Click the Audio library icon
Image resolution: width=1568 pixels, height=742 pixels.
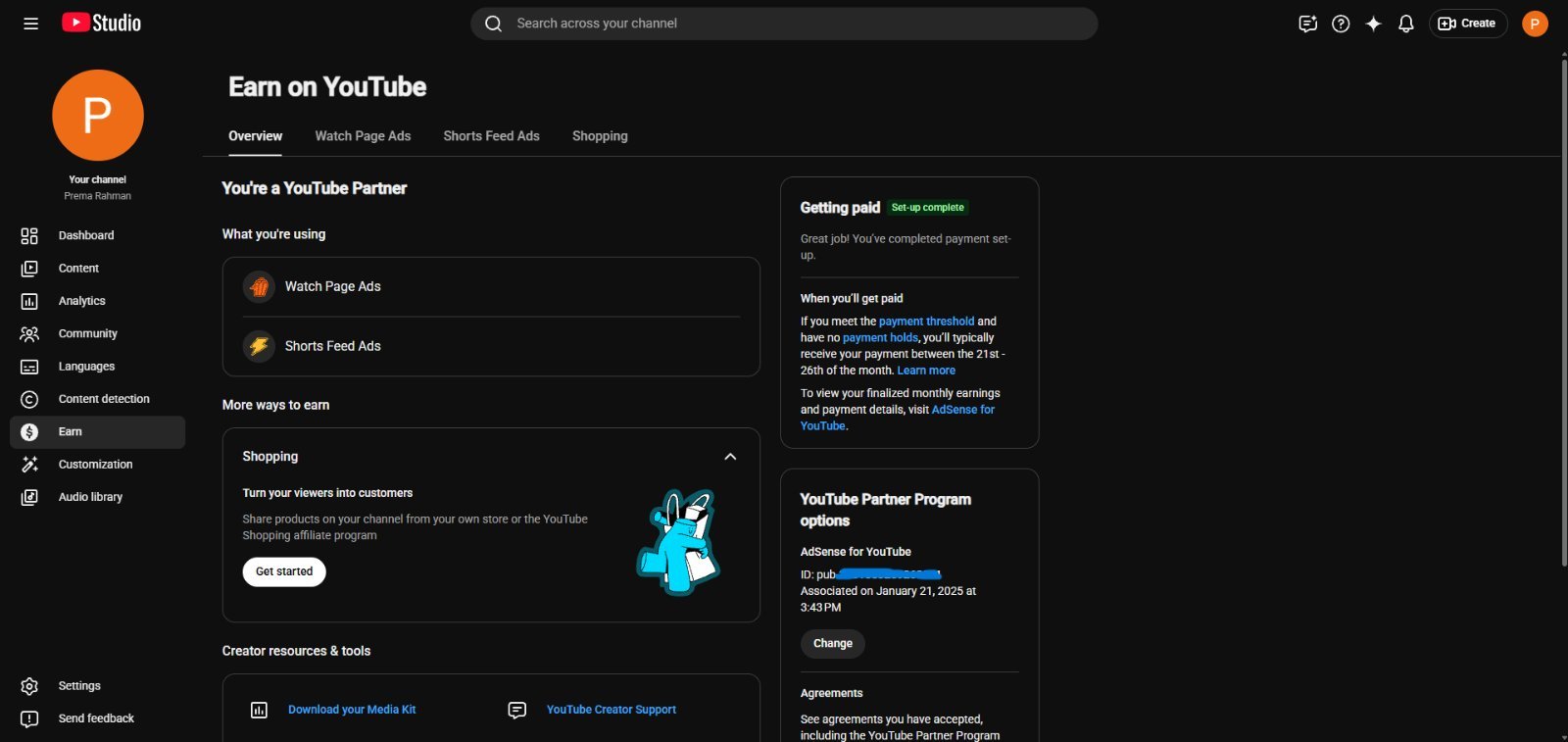click(29, 497)
